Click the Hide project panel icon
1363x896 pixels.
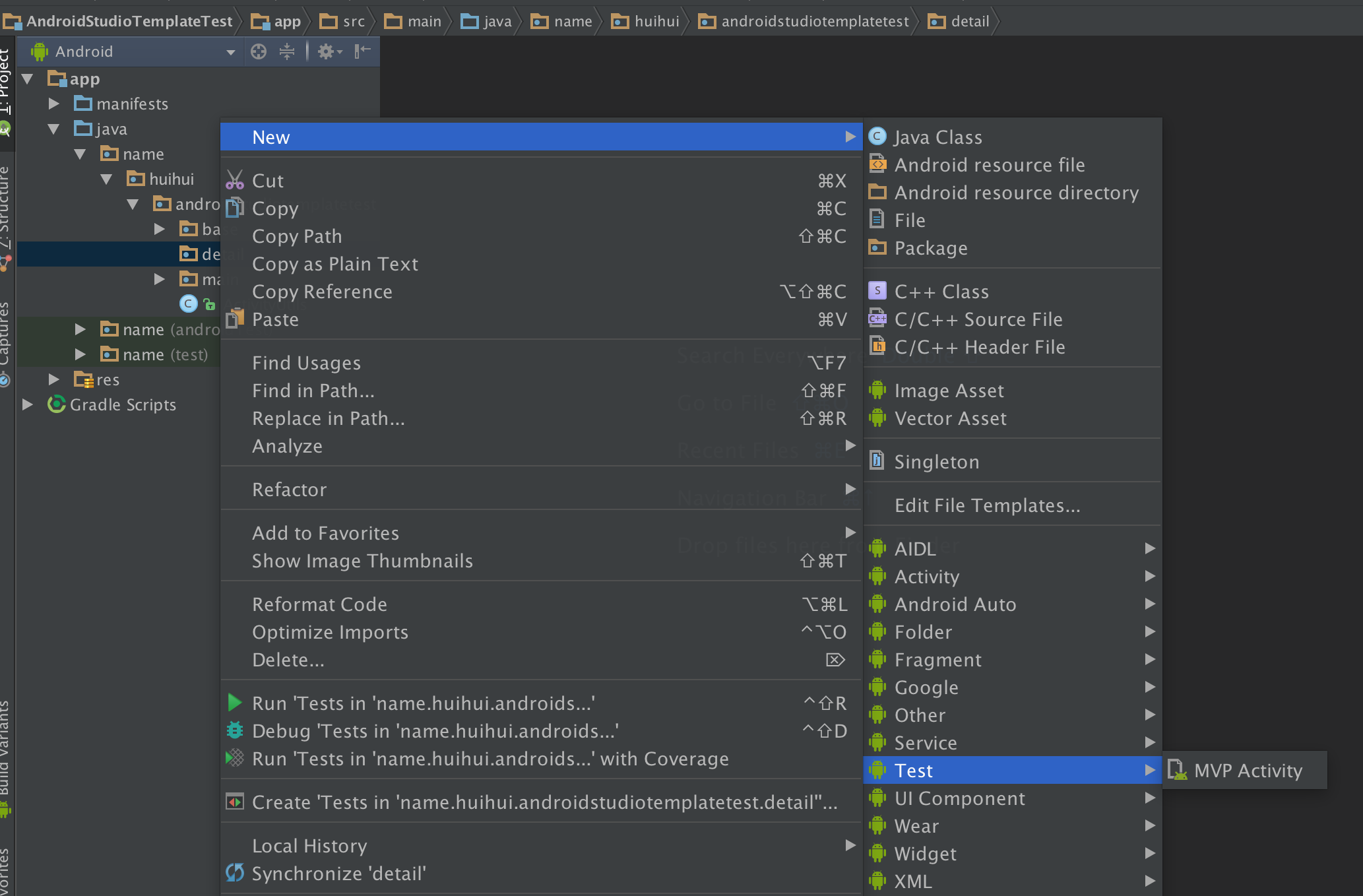pos(362,51)
